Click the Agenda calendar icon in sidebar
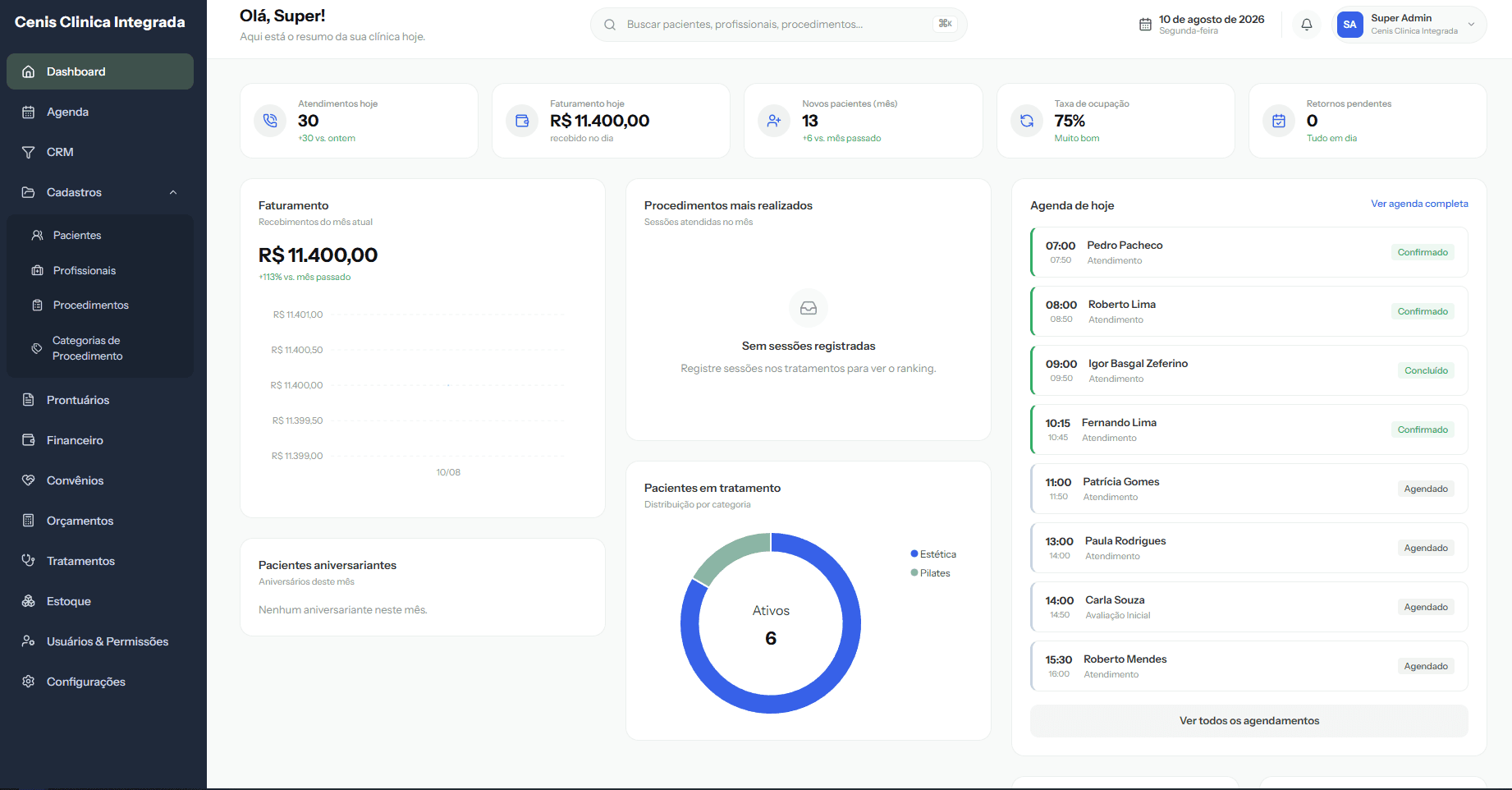The image size is (1512, 790). pyautogui.click(x=29, y=112)
